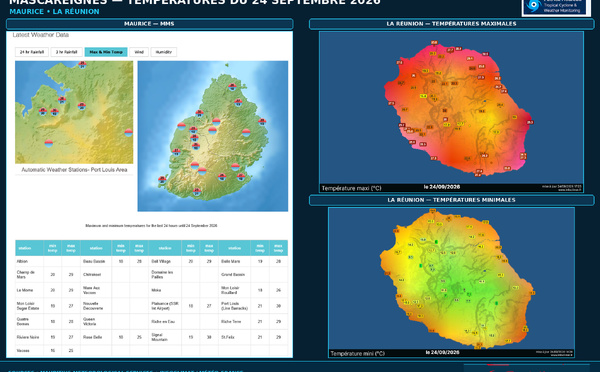Click the southernmost station marker on the Mauritius map
The height and width of the screenshot is (372, 600).
click(197, 191)
